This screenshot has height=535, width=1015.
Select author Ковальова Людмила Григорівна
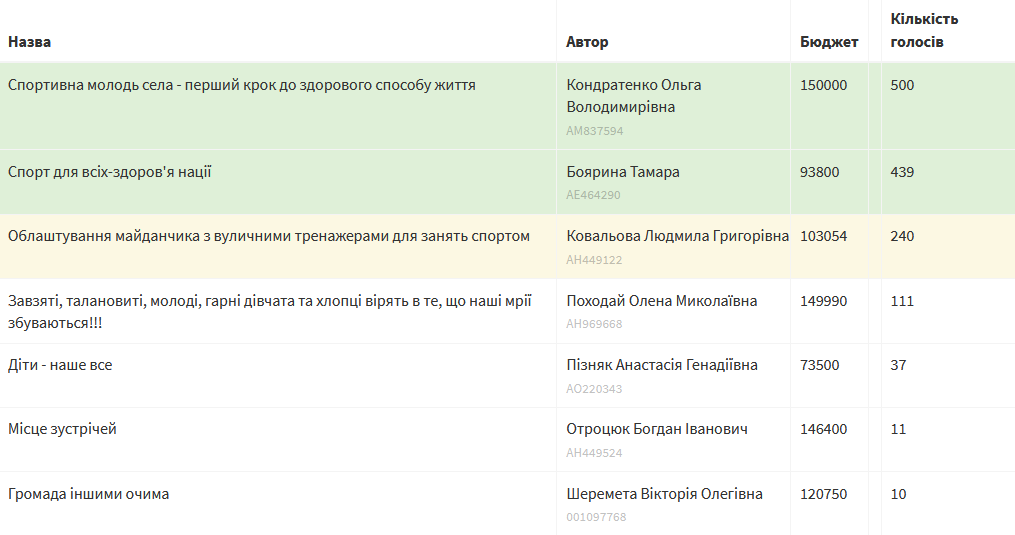677,236
